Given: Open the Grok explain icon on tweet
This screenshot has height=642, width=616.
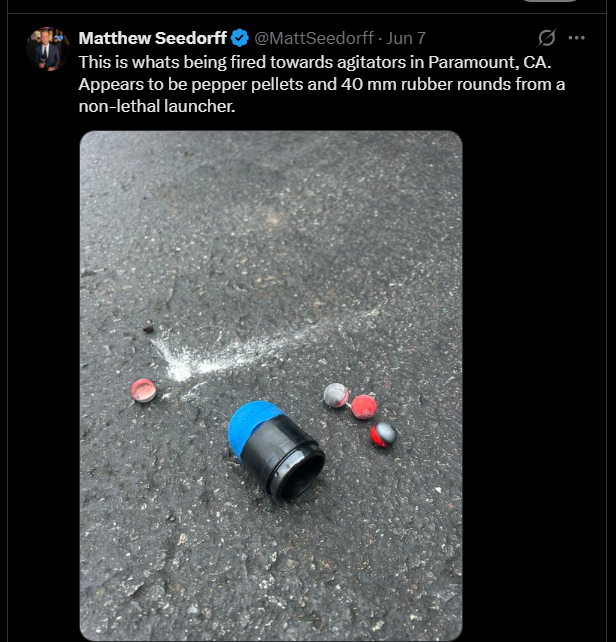Looking at the screenshot, I should coord(547,38).
